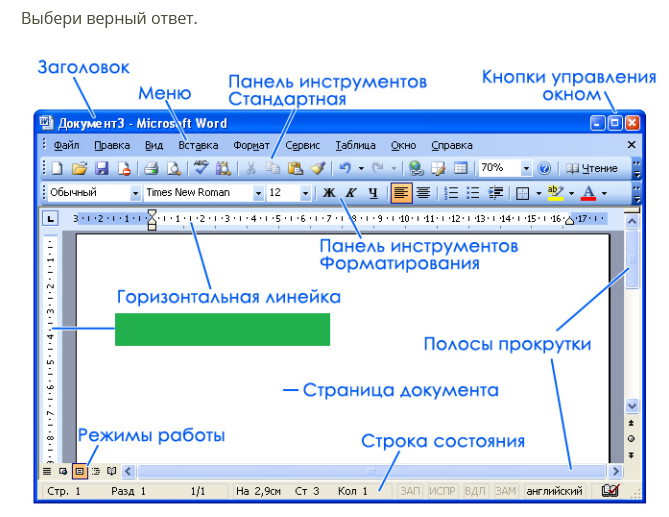Click the Numbered list icon
This screenshot has height=517, width=669.
tap(451, 193)
